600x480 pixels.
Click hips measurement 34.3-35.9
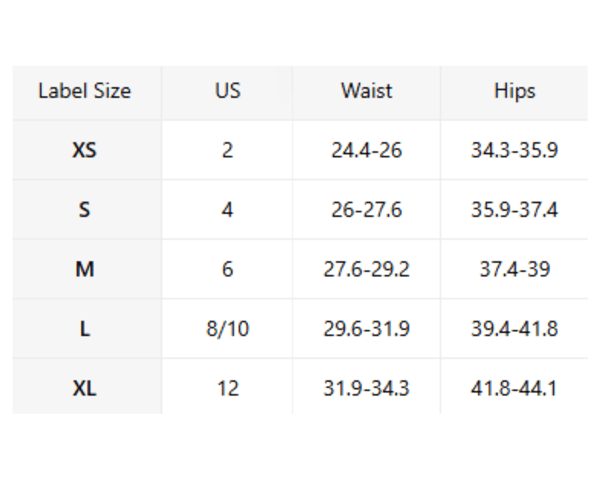click(514, 151)
